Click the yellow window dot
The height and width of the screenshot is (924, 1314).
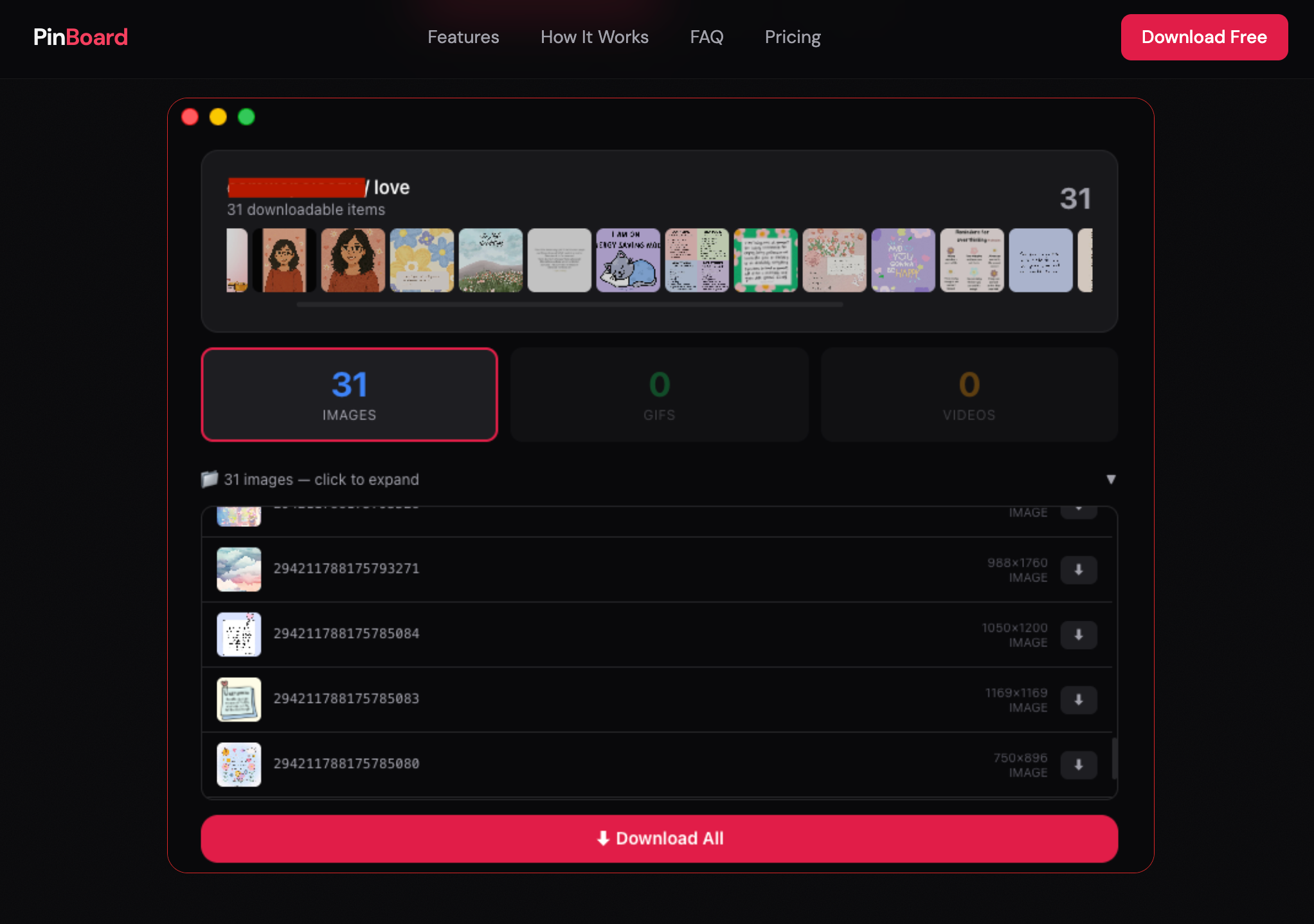218,117
